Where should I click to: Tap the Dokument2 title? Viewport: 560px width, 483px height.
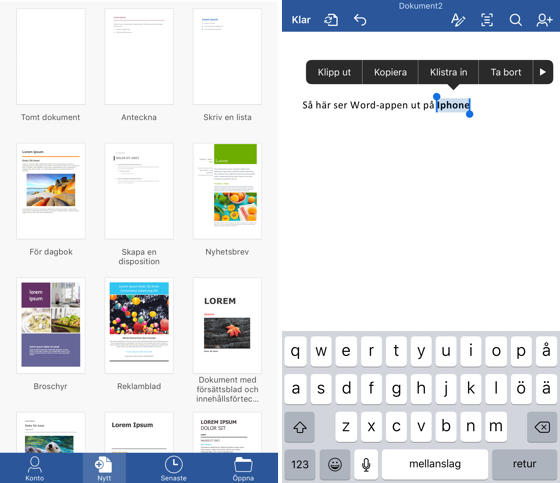coord(420,6)
